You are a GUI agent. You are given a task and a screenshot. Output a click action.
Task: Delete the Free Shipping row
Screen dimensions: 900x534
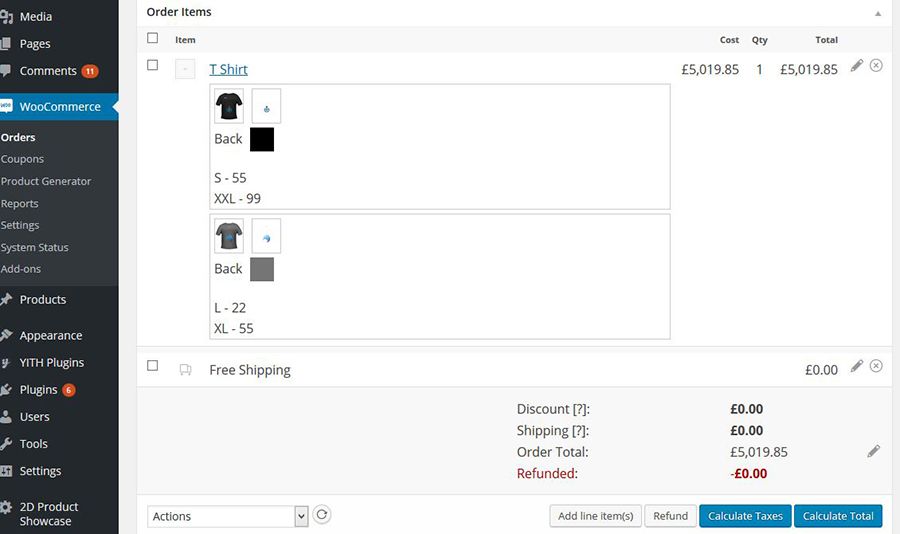(876, 366)
